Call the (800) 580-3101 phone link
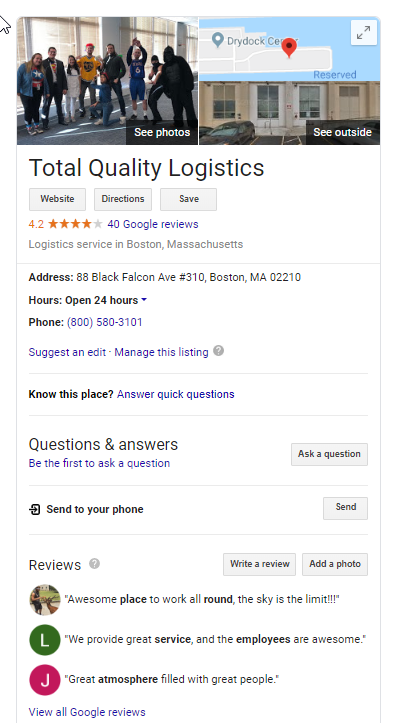This screenshot has width=400, height=723. [105, 322]
